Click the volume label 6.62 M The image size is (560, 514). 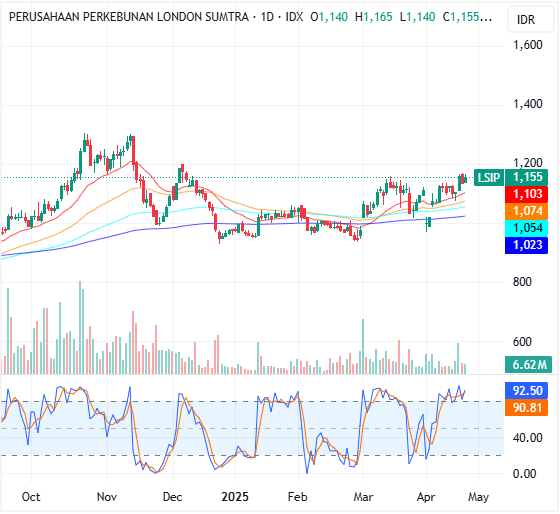[x=528, y=365]
